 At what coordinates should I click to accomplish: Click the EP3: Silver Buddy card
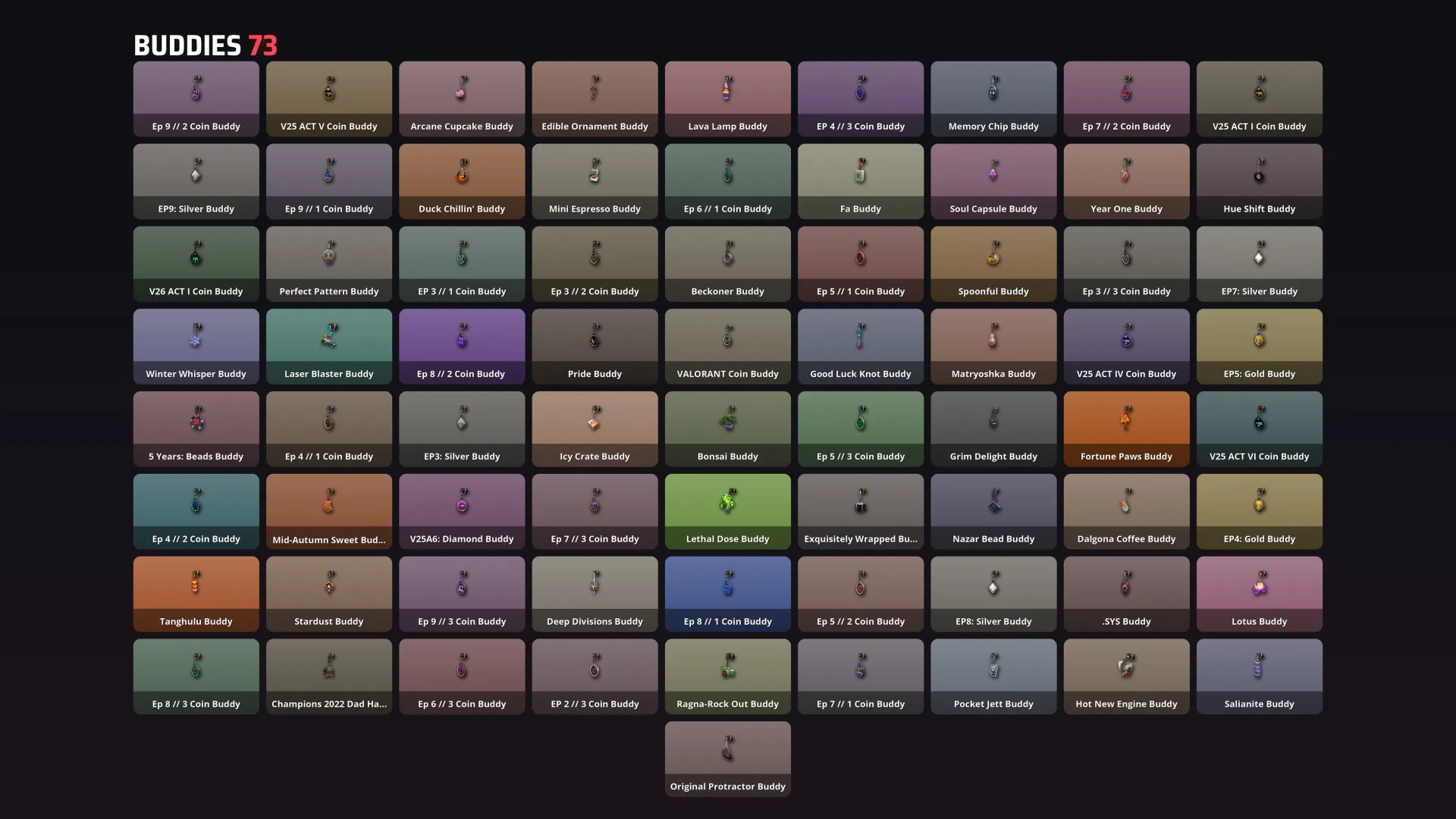tap(462, 429)
